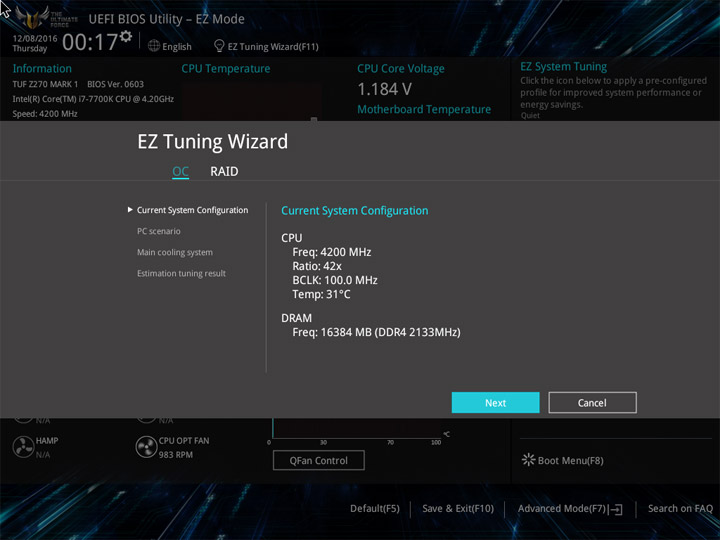Open Boot Menu(F8)
The height and width of the screenshot is (540, 720).
pyautogui.click(x=570, y=461)
